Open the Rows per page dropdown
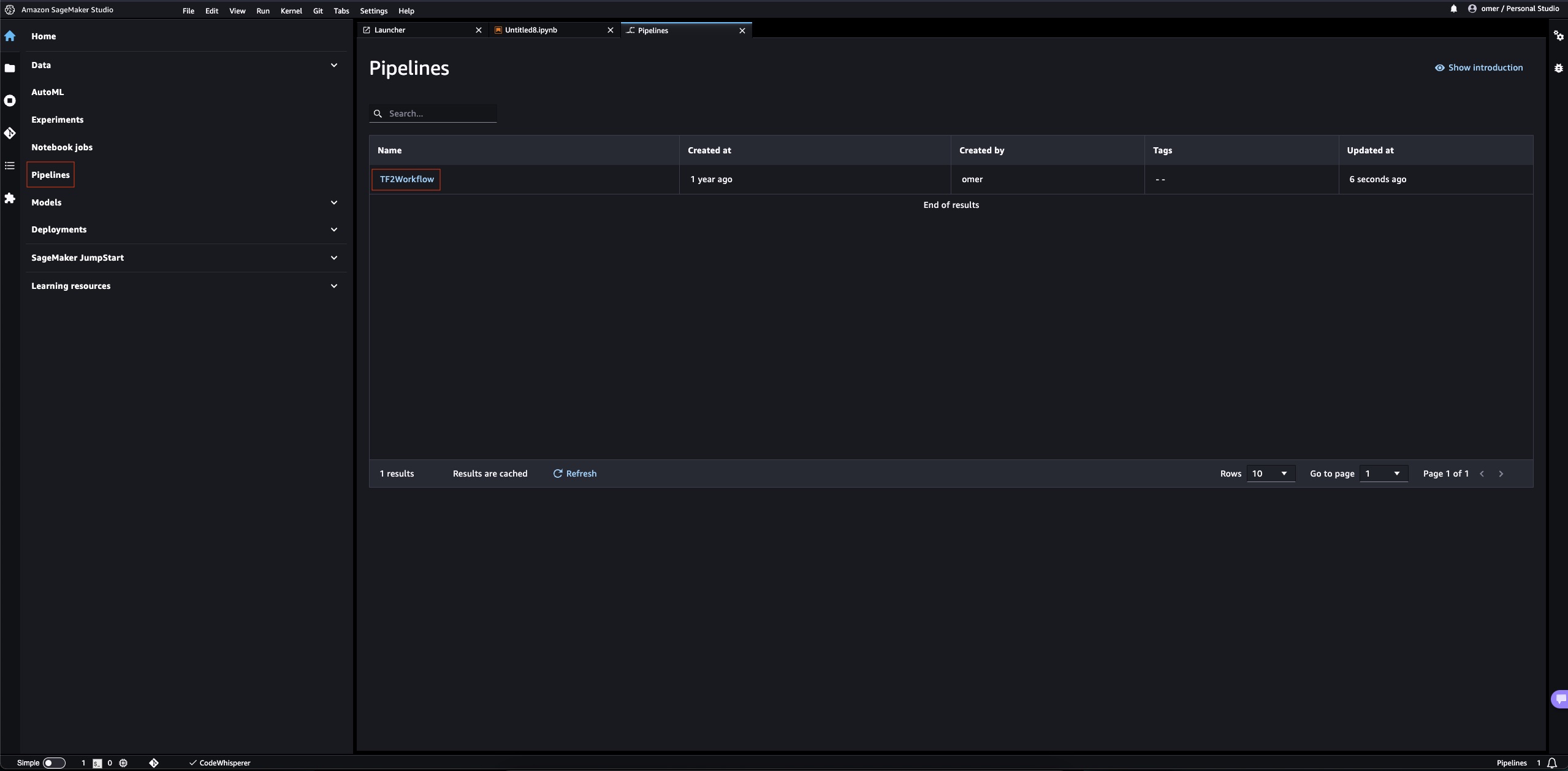The image size is (1568, 771). tap(1271, 474)
